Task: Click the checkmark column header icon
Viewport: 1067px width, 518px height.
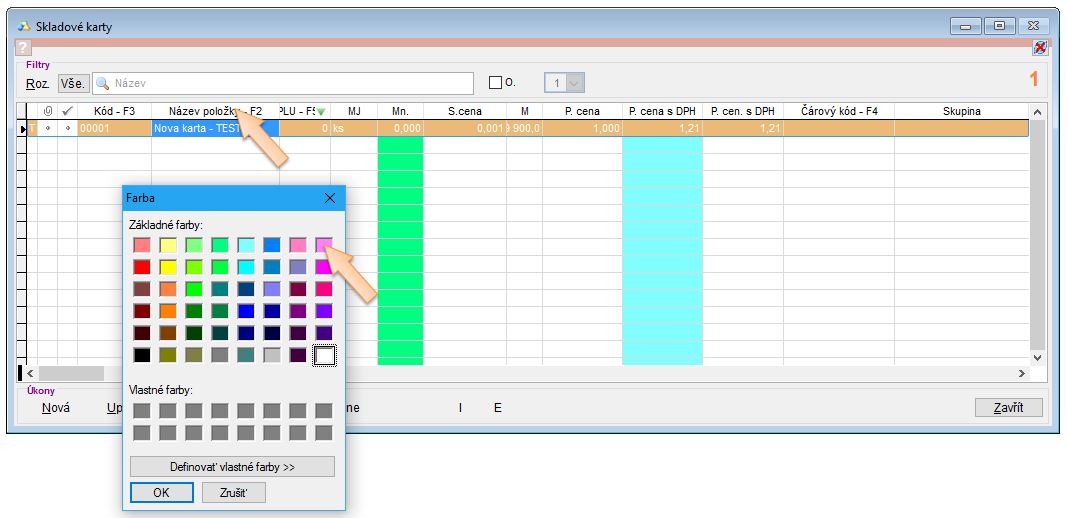Action: pos(67,111)
